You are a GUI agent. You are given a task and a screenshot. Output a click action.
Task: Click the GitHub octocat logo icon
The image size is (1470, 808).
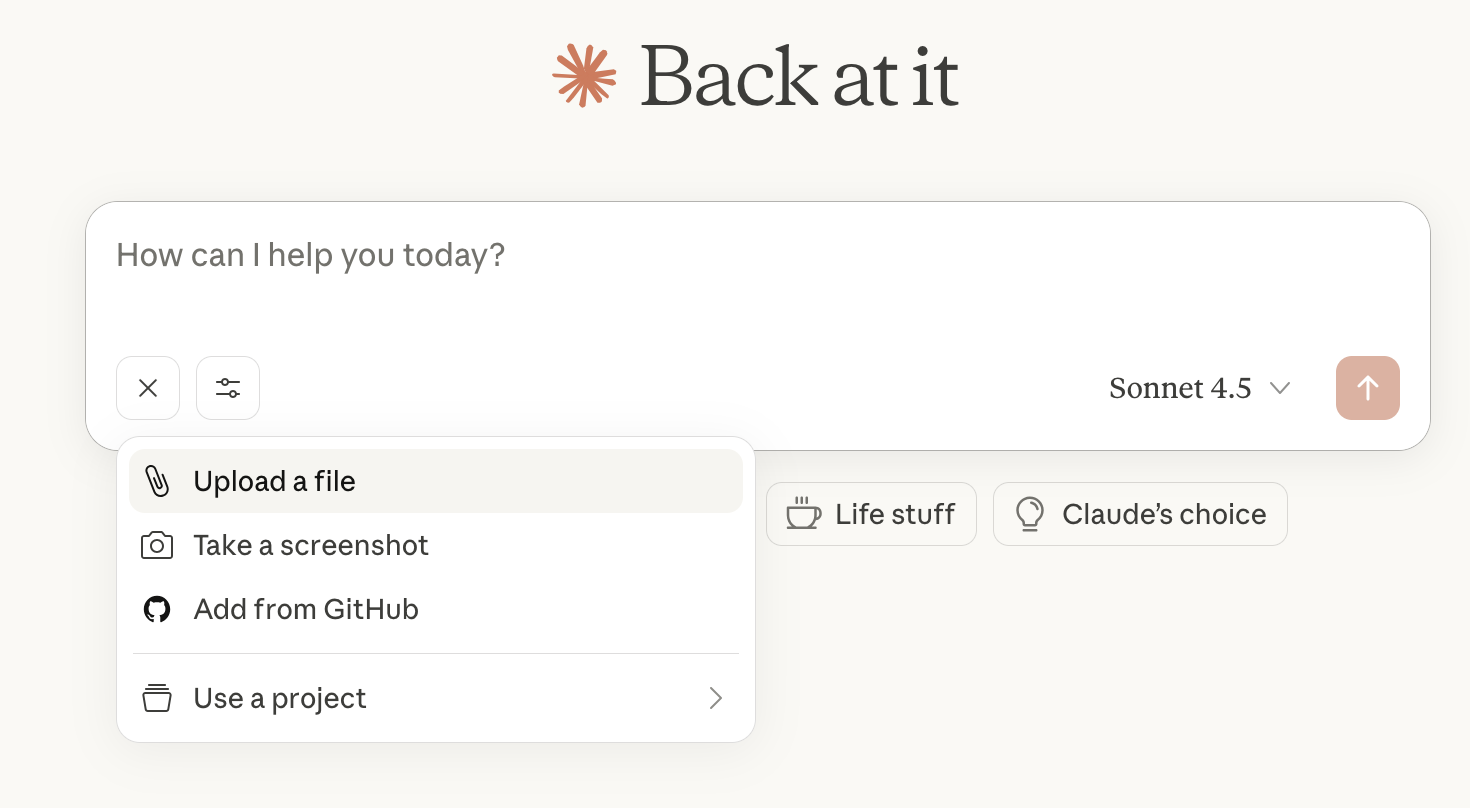157,609
